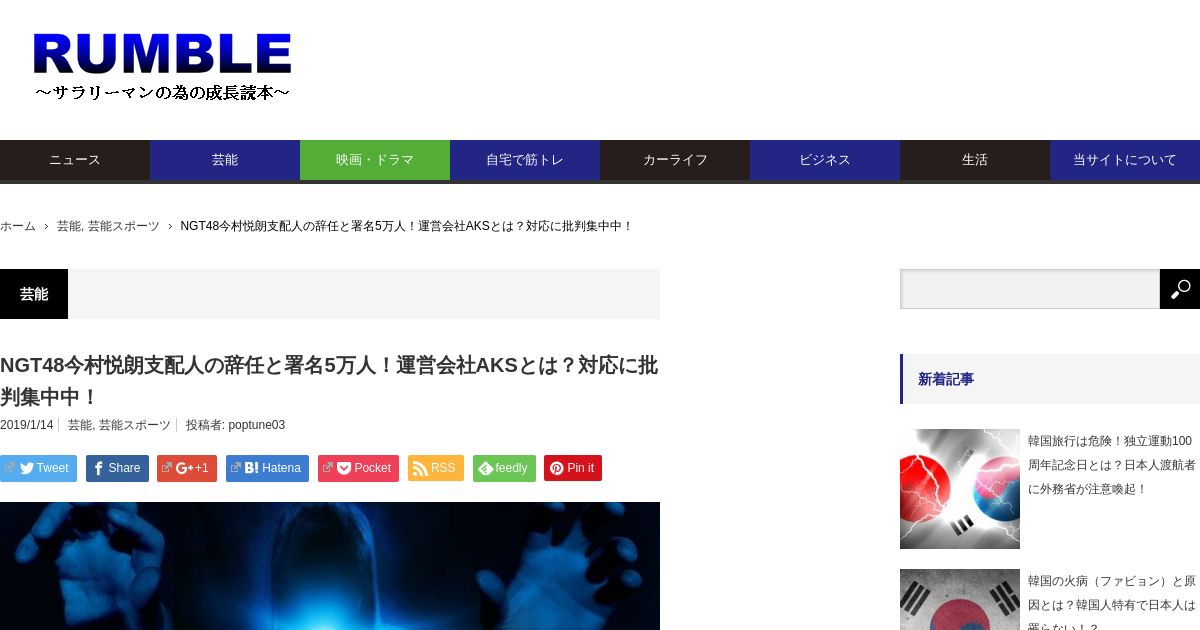
Task: Share article via Tweet button
Action: click(x=38, y=468)
